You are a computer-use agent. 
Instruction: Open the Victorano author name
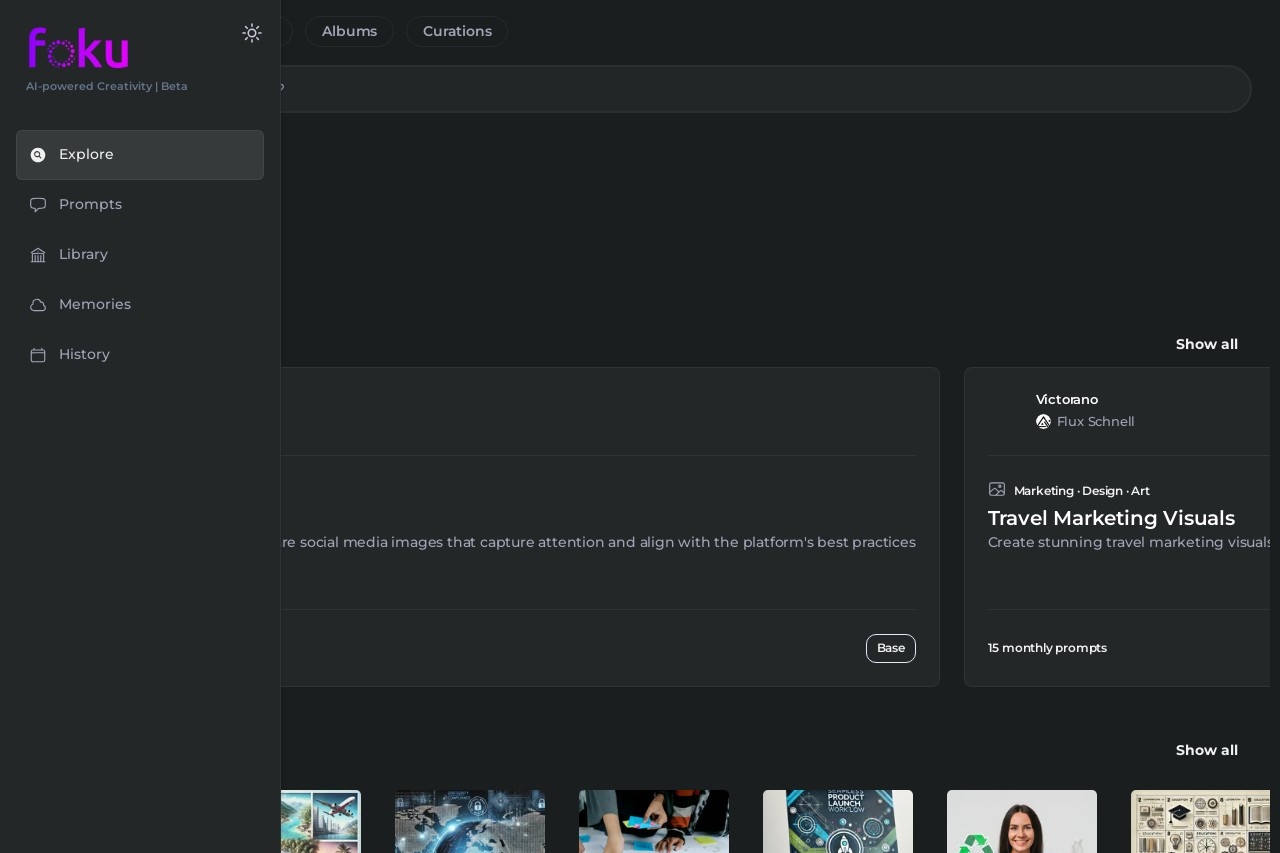click(x=1067, y=399)
